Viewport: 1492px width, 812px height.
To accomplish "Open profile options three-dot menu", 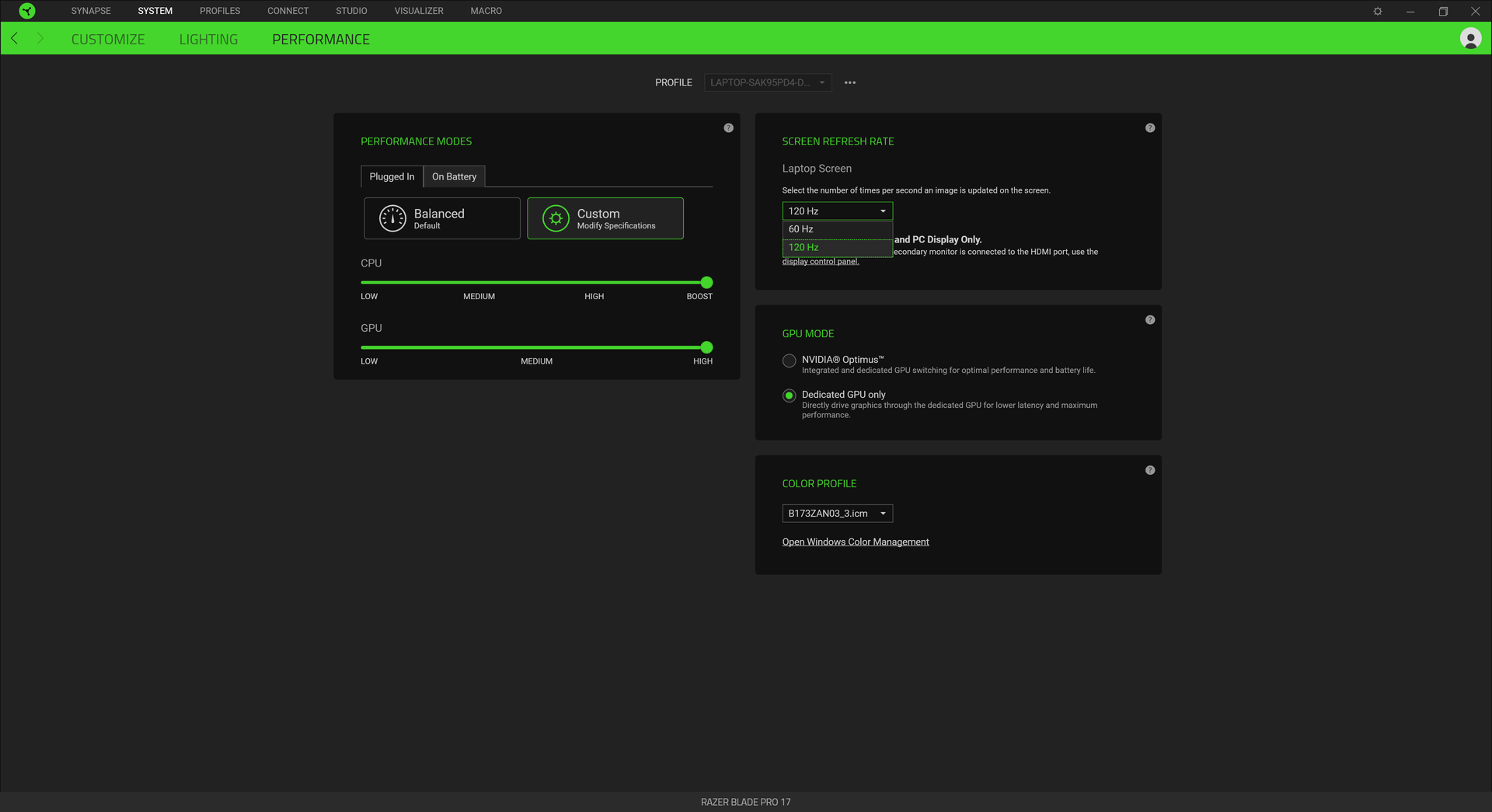I will 850,82.
